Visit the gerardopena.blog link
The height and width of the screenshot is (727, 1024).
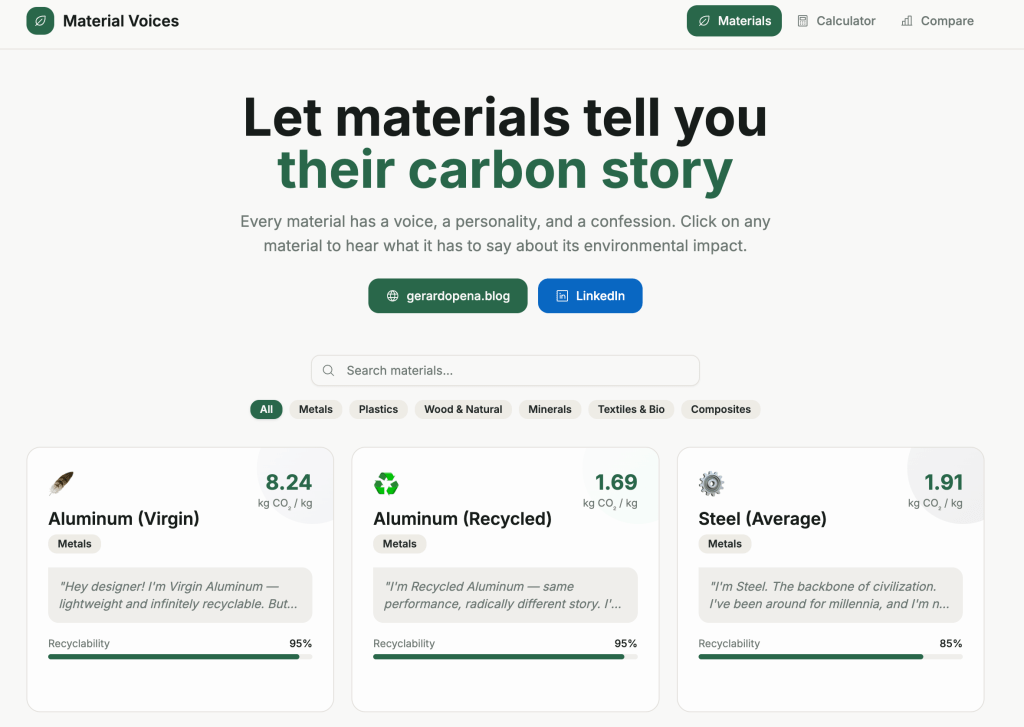point(447,296)
